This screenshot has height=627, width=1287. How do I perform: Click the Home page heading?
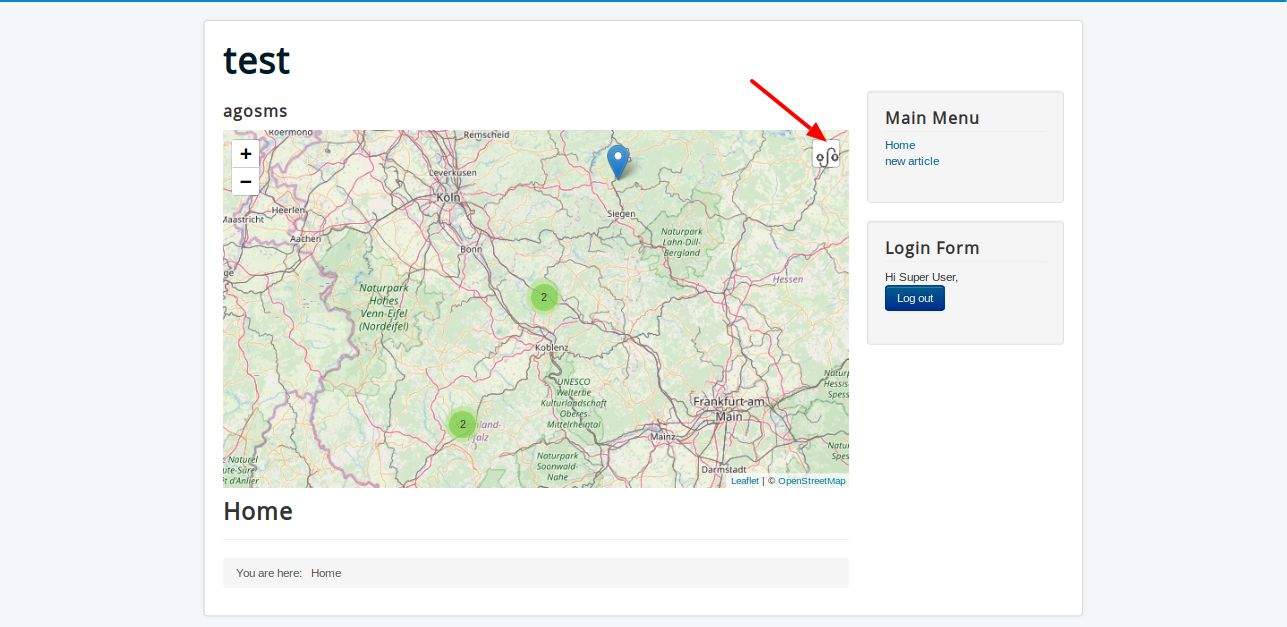[258, 511]
